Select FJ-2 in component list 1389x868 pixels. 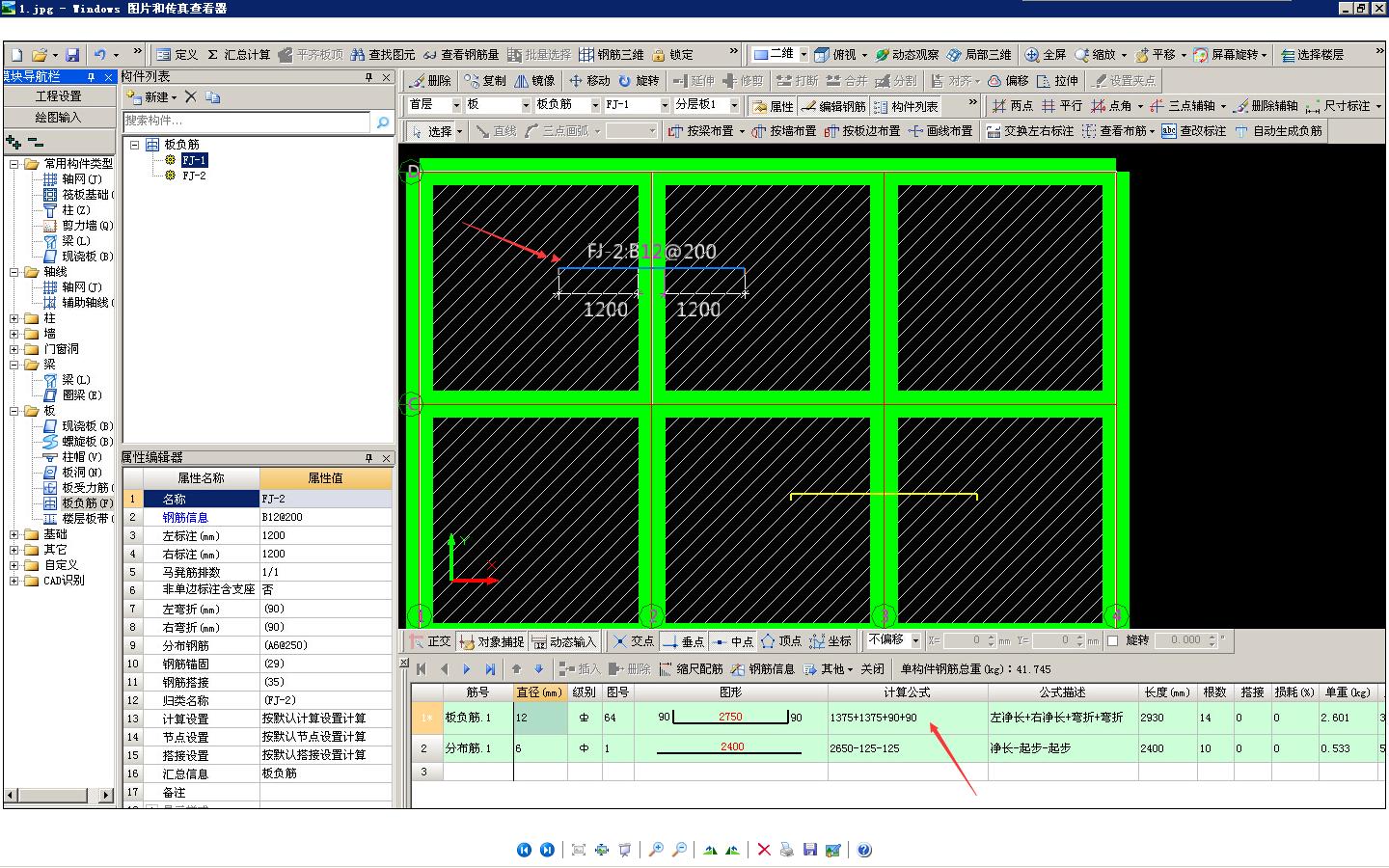[x=194, y=176]
